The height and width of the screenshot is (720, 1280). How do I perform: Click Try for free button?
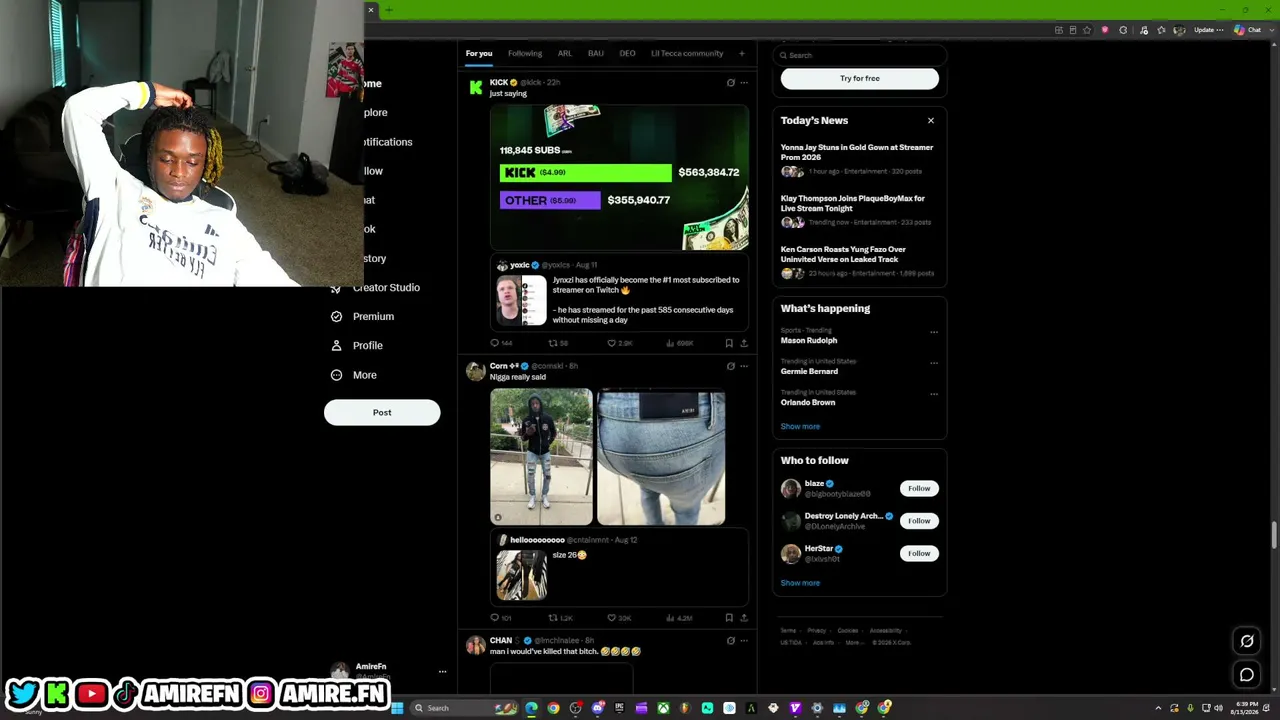[860, 78]
